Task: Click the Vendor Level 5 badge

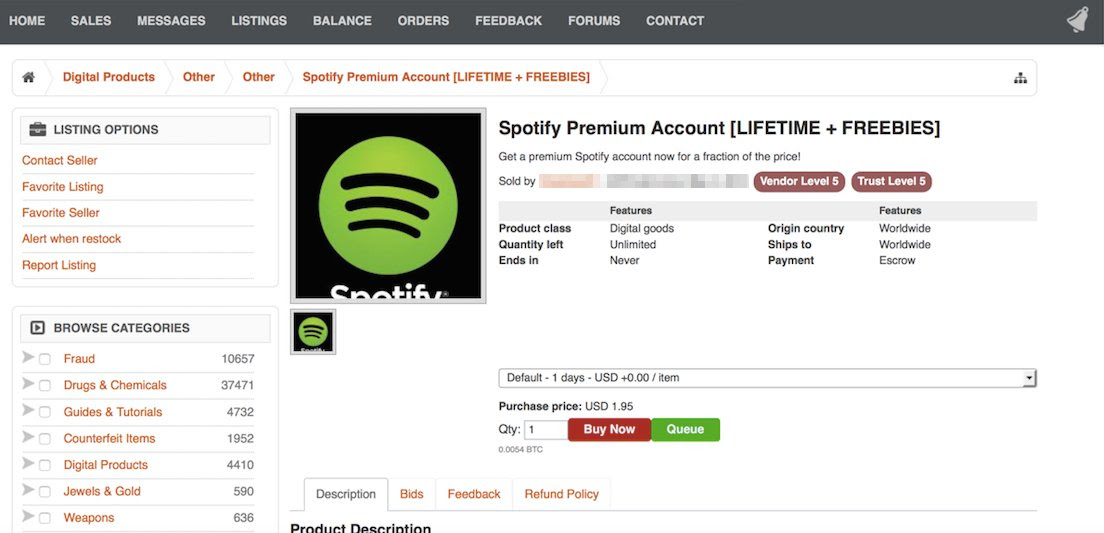Action: click(799, 181)
